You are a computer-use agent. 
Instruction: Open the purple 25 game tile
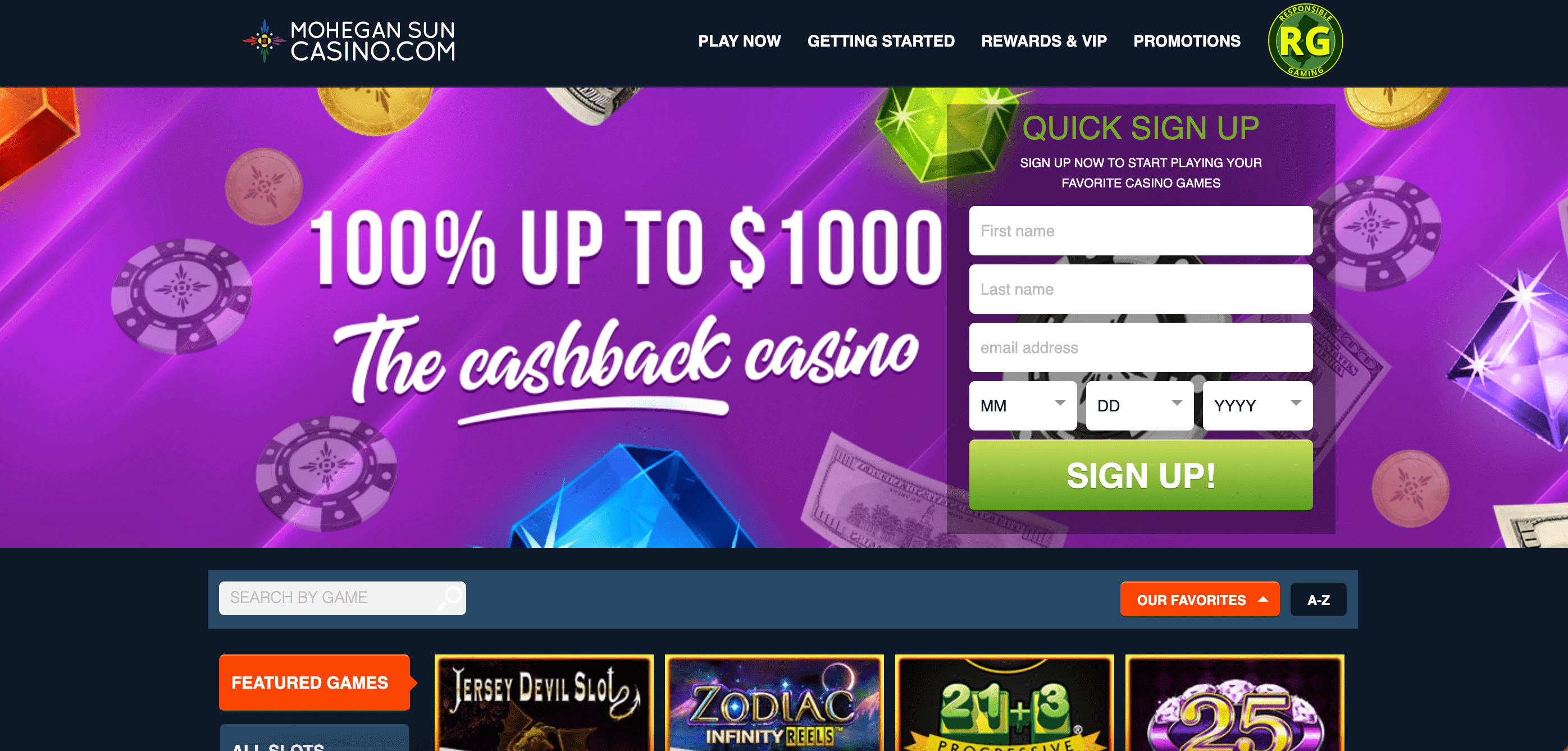pos(1234,703)
